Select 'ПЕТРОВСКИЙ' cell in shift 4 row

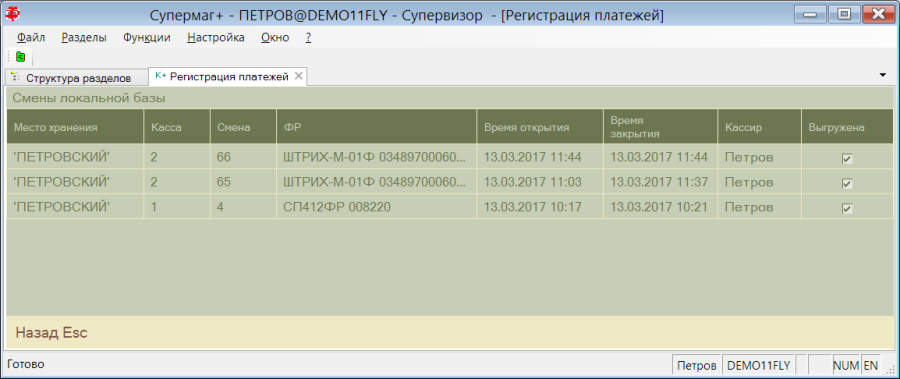tap(75, 207)
